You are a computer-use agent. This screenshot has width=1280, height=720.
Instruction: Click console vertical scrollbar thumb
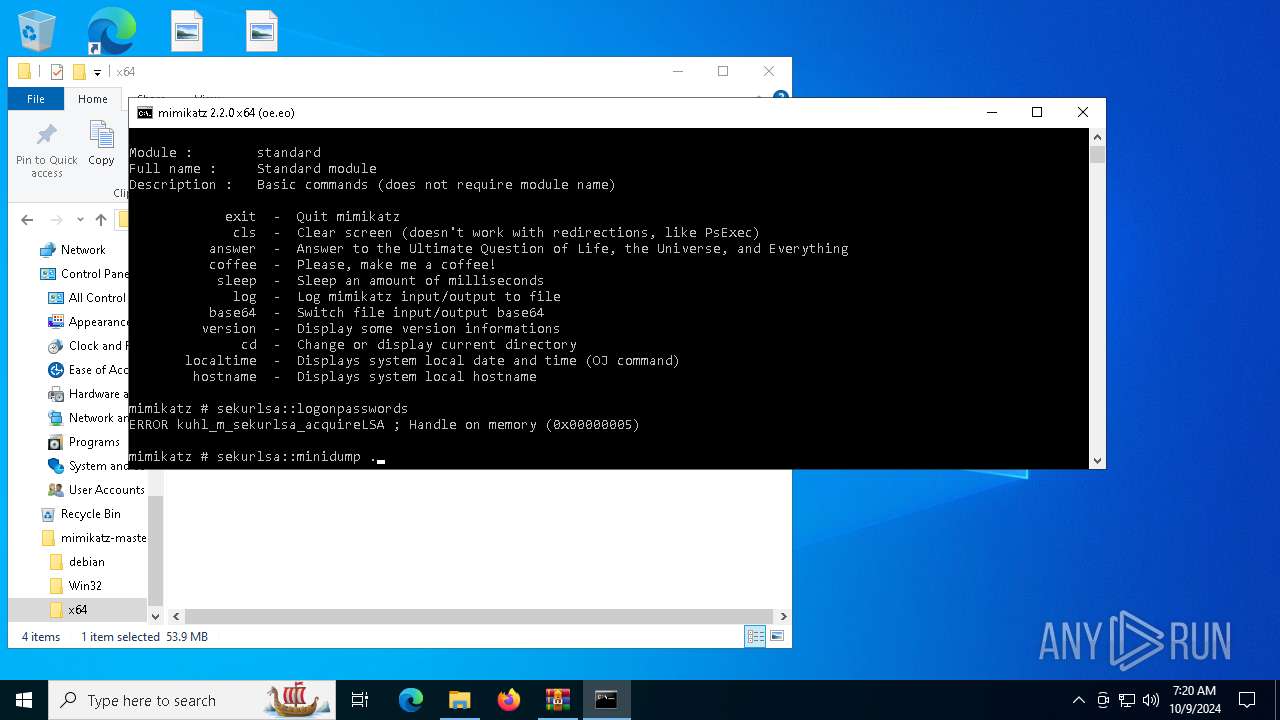coord(1097,155)
